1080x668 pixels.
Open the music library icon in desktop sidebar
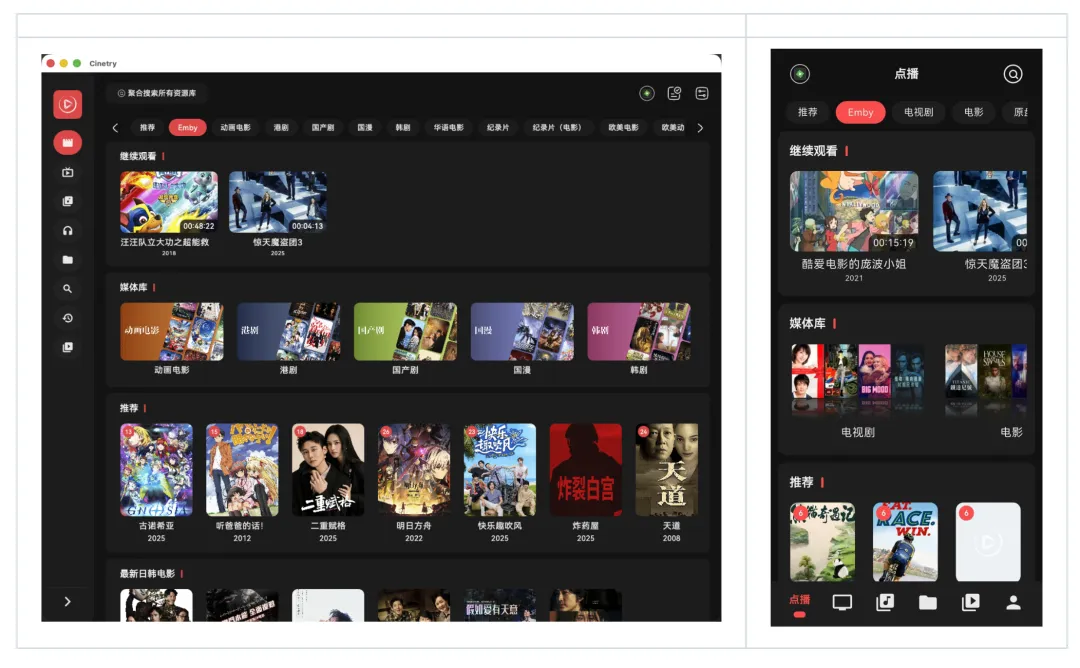[68, 201]
